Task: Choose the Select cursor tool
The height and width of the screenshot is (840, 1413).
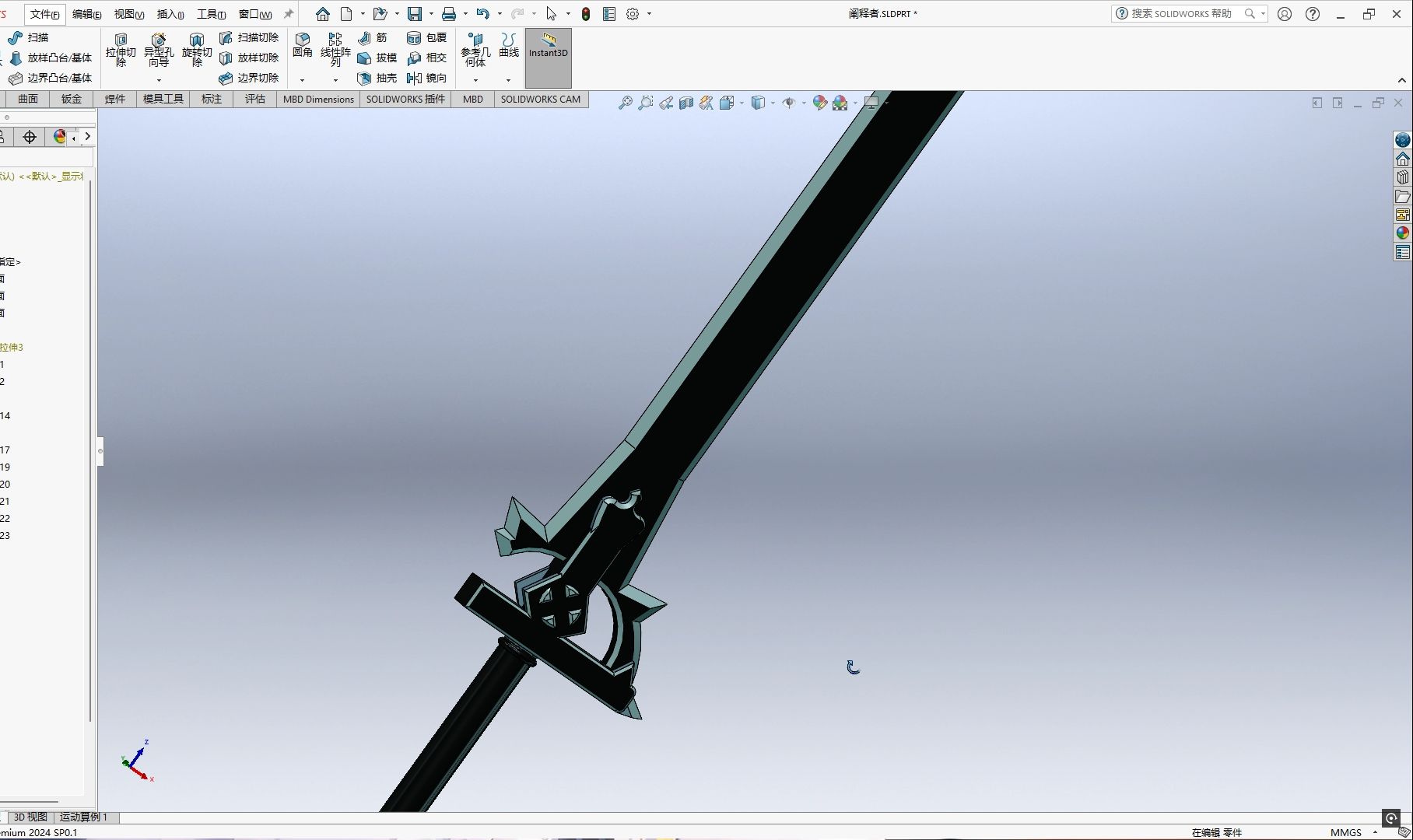Action: (x=552, y=14)
